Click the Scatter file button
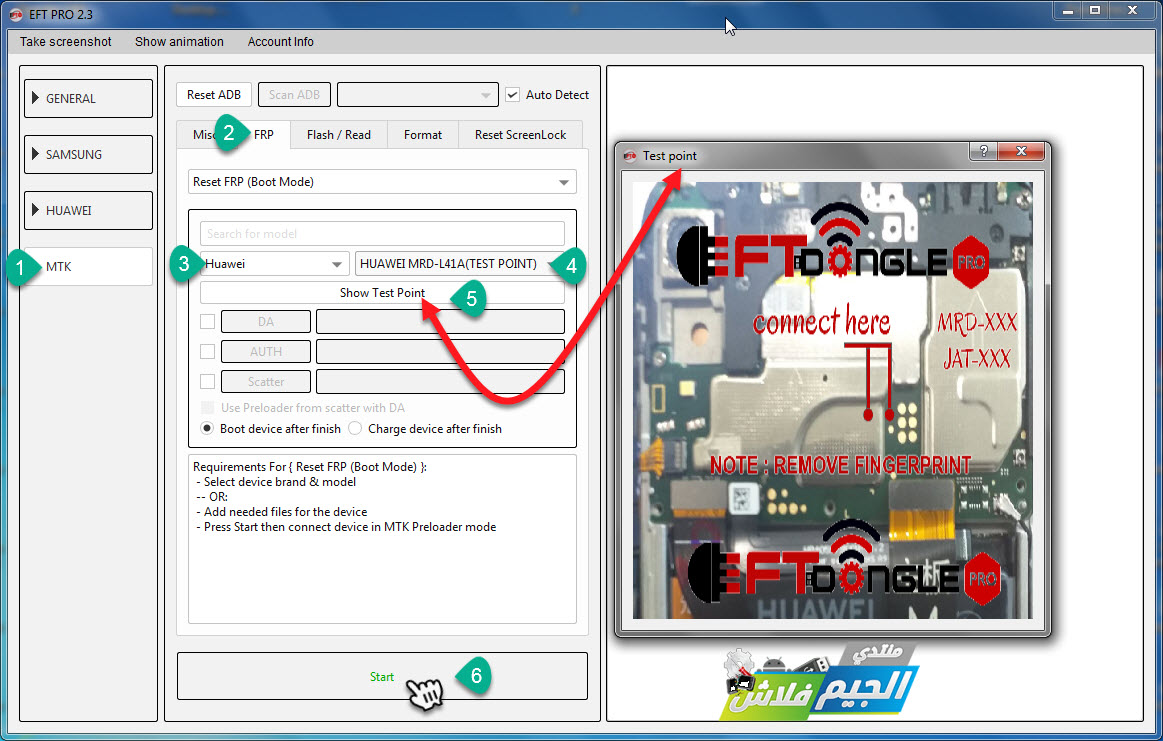 coord(266,381)
